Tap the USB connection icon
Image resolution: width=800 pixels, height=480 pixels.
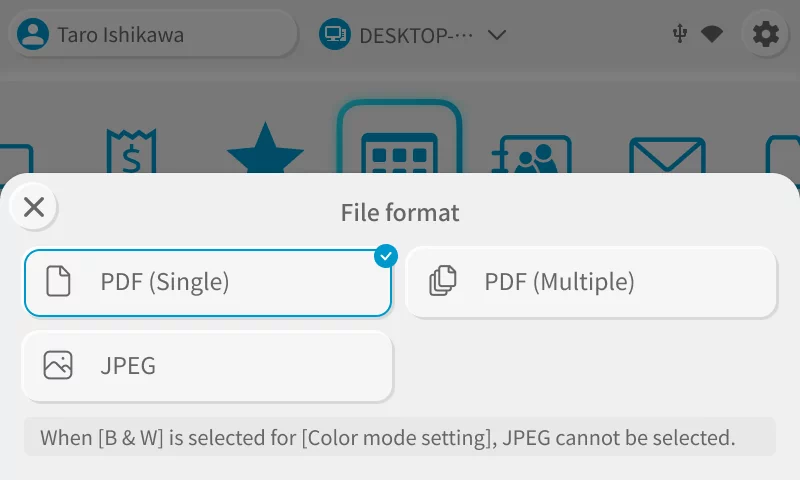point(681,34)
